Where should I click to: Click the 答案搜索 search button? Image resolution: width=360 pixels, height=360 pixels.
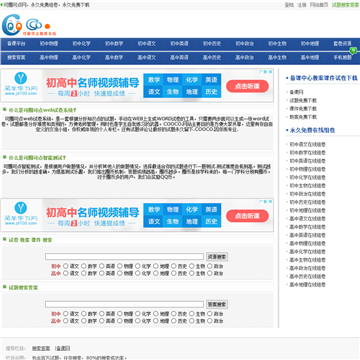point(217,304)
